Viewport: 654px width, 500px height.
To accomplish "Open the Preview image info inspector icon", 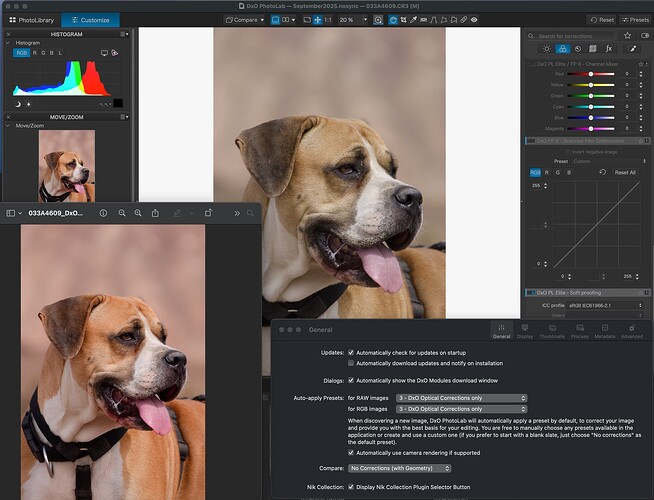I will click(103, 213).
